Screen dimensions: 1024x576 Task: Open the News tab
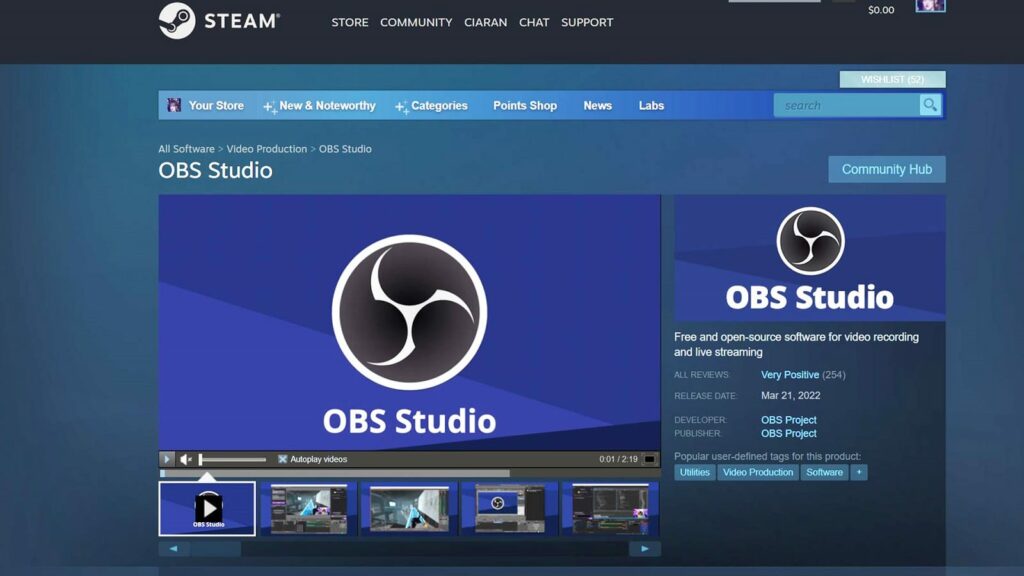(597, 105)
